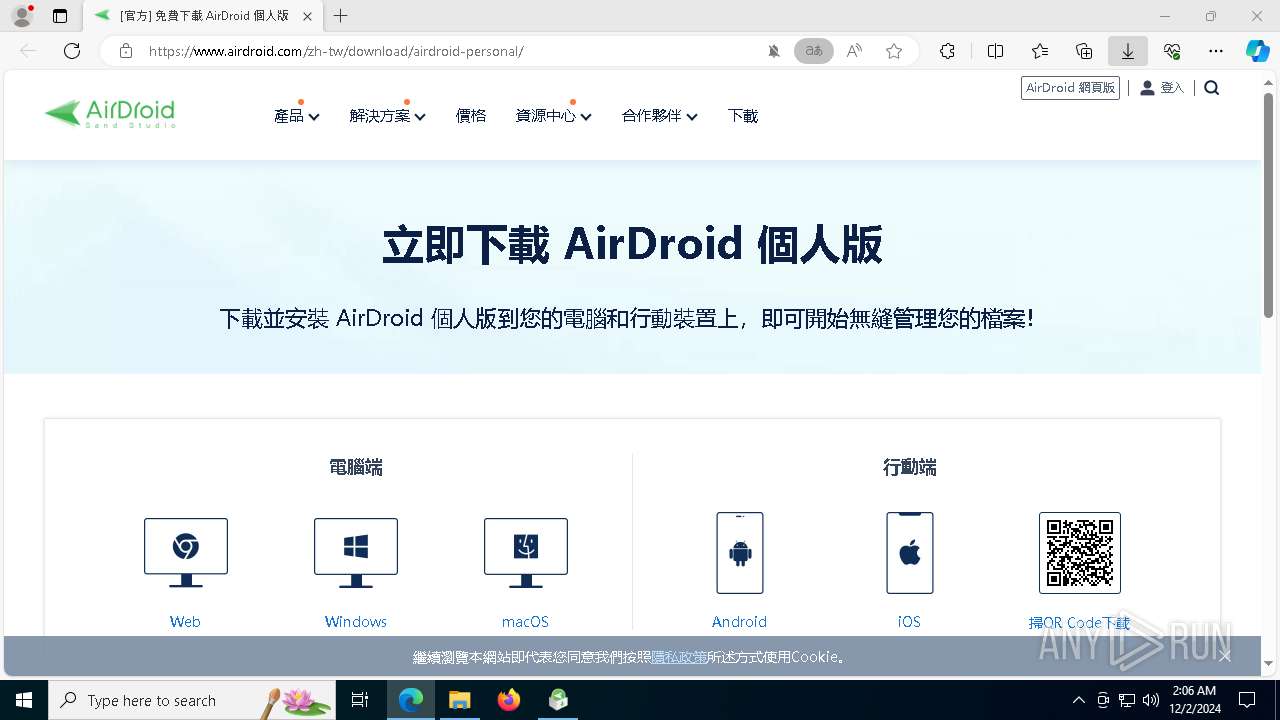Dismiss the cookie notice banner
The image size is (1280, 720).
[x=1225, y=656]
